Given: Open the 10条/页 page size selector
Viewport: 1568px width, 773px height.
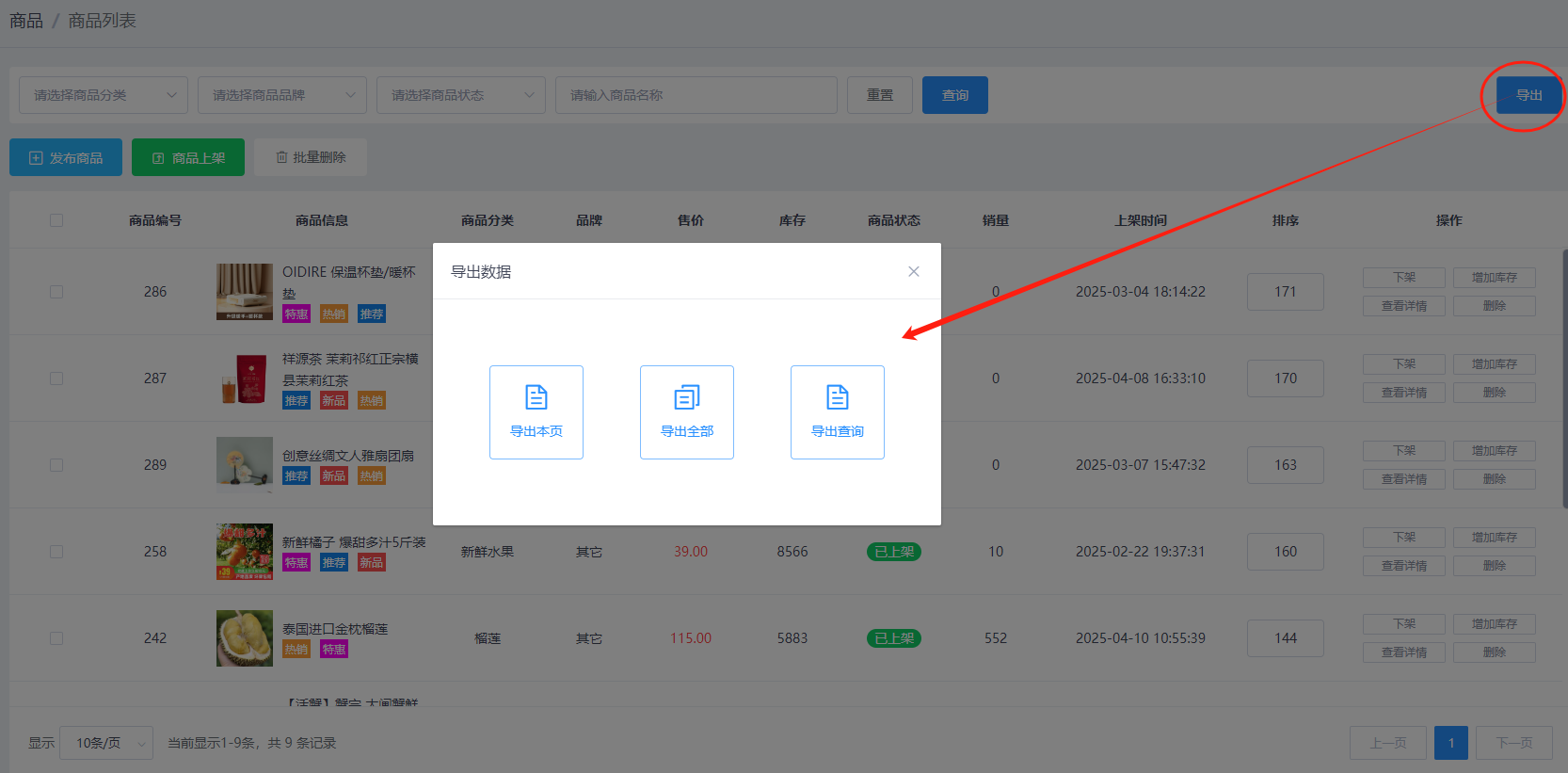Looking at the screenshot, I should point(106,743).
